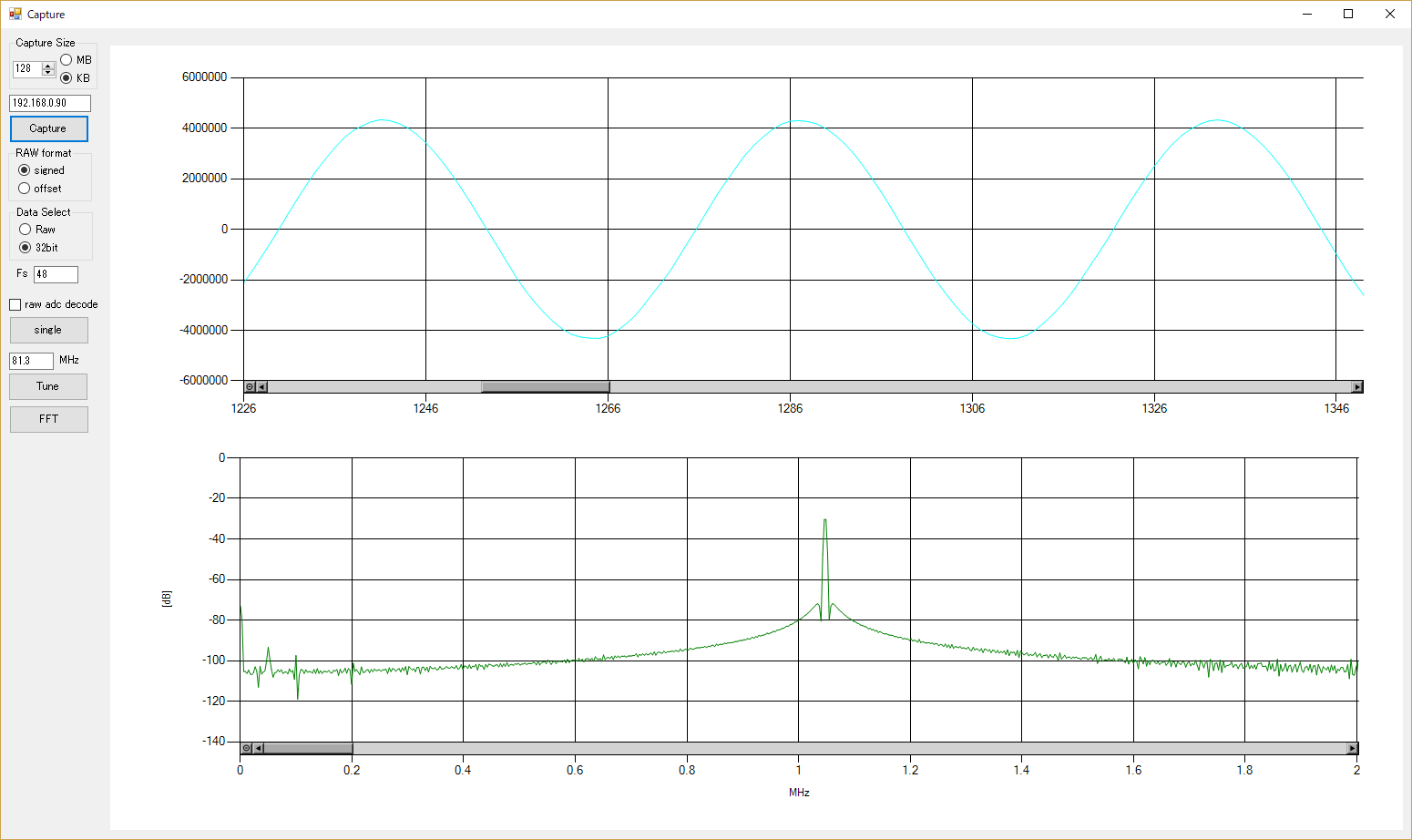Click the zoom reset icon on the FFT scrollbar
Viewport: 1412px width, 840px height.
(247, 747)
